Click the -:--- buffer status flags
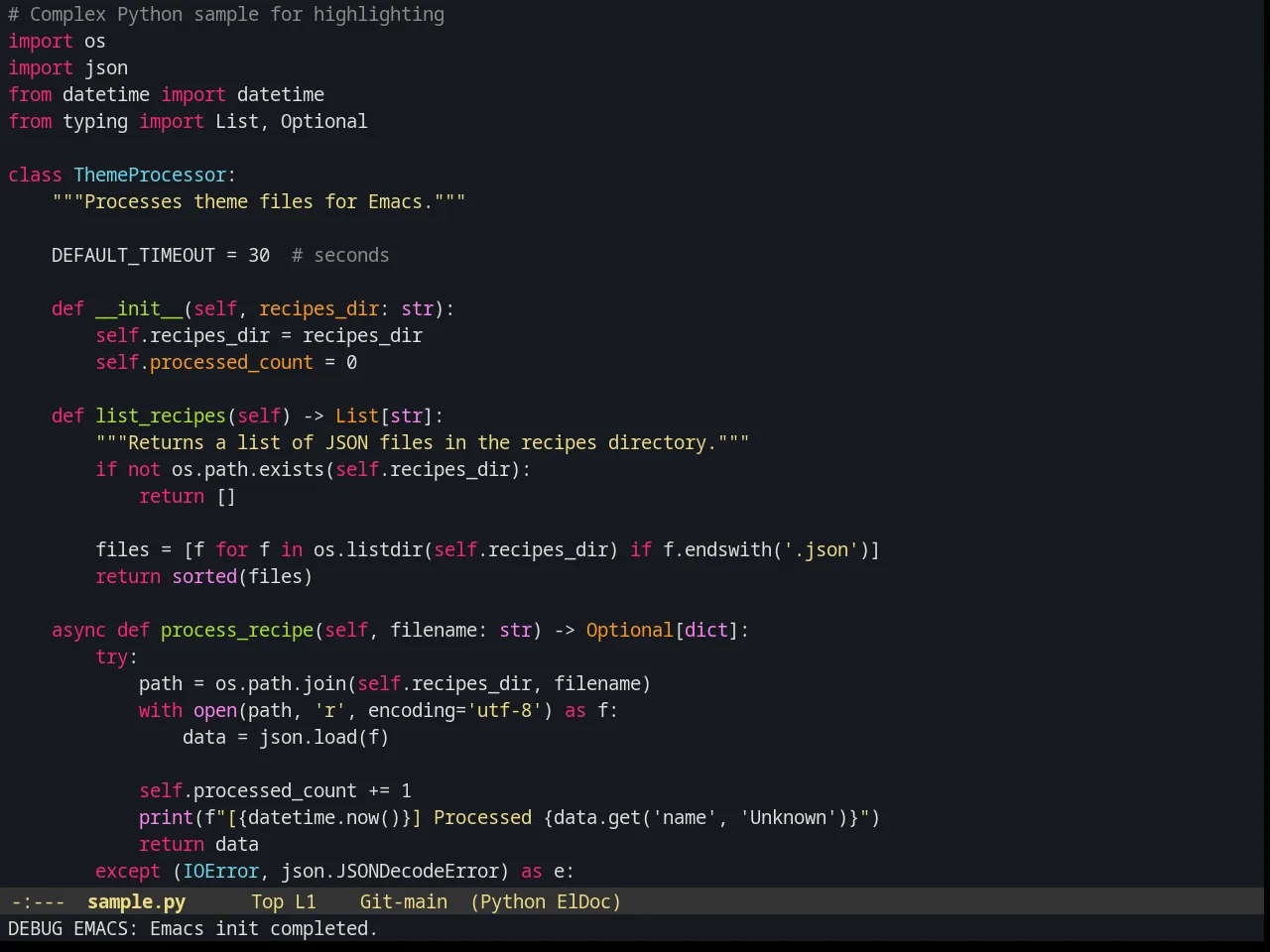The height and width of the screenshot is (952, 1270). click(38, 901)
